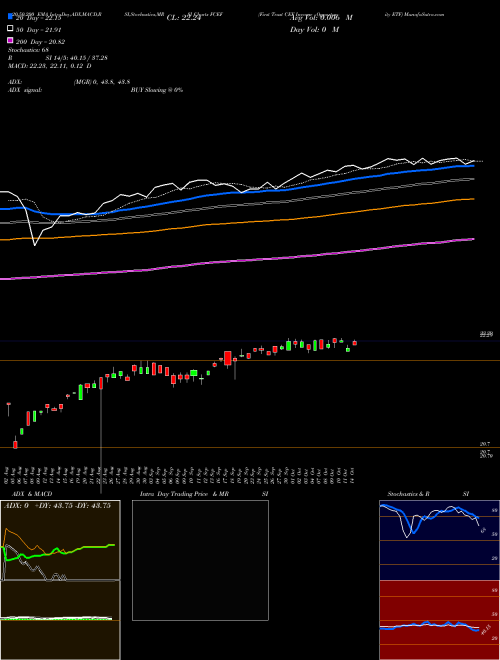
Task: Click the white 50 Day legend swatch
Action: 11,29
